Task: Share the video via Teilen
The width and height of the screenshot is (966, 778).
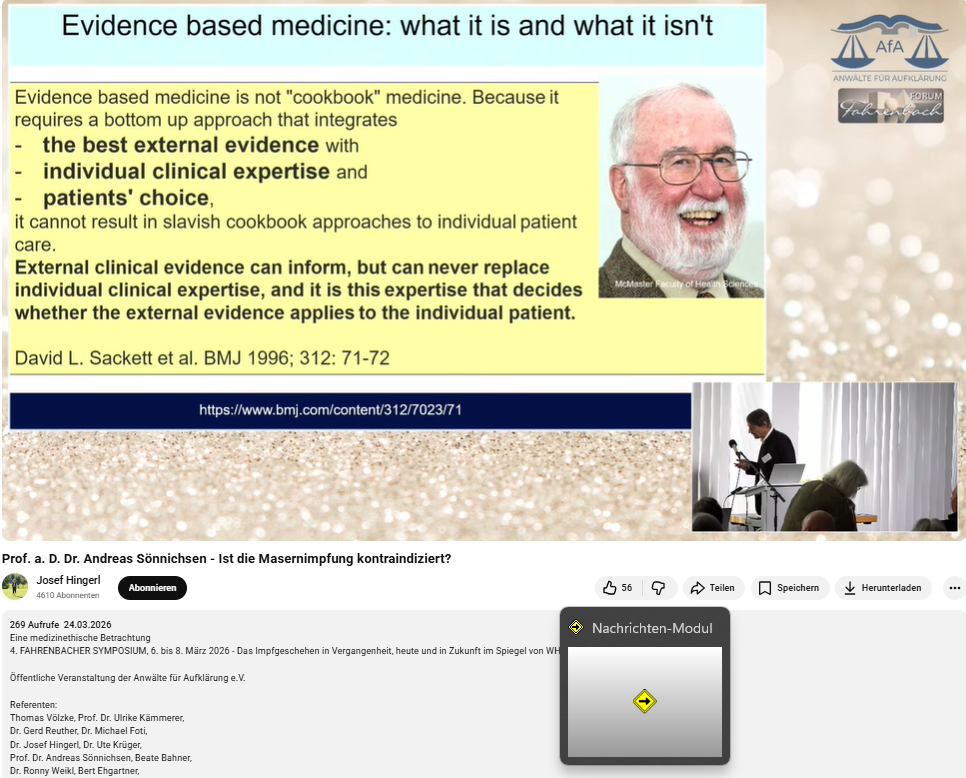Action: pos(712,588)
